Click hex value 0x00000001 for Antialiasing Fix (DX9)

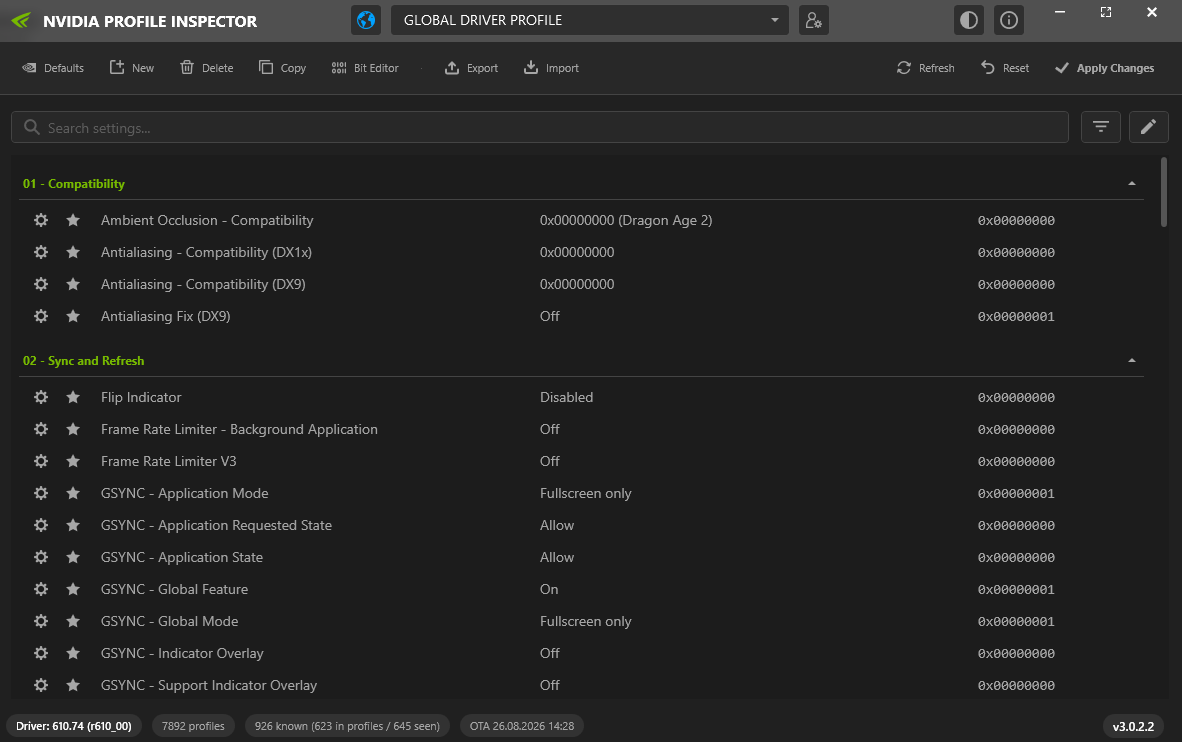click(x=1016, y=317)
